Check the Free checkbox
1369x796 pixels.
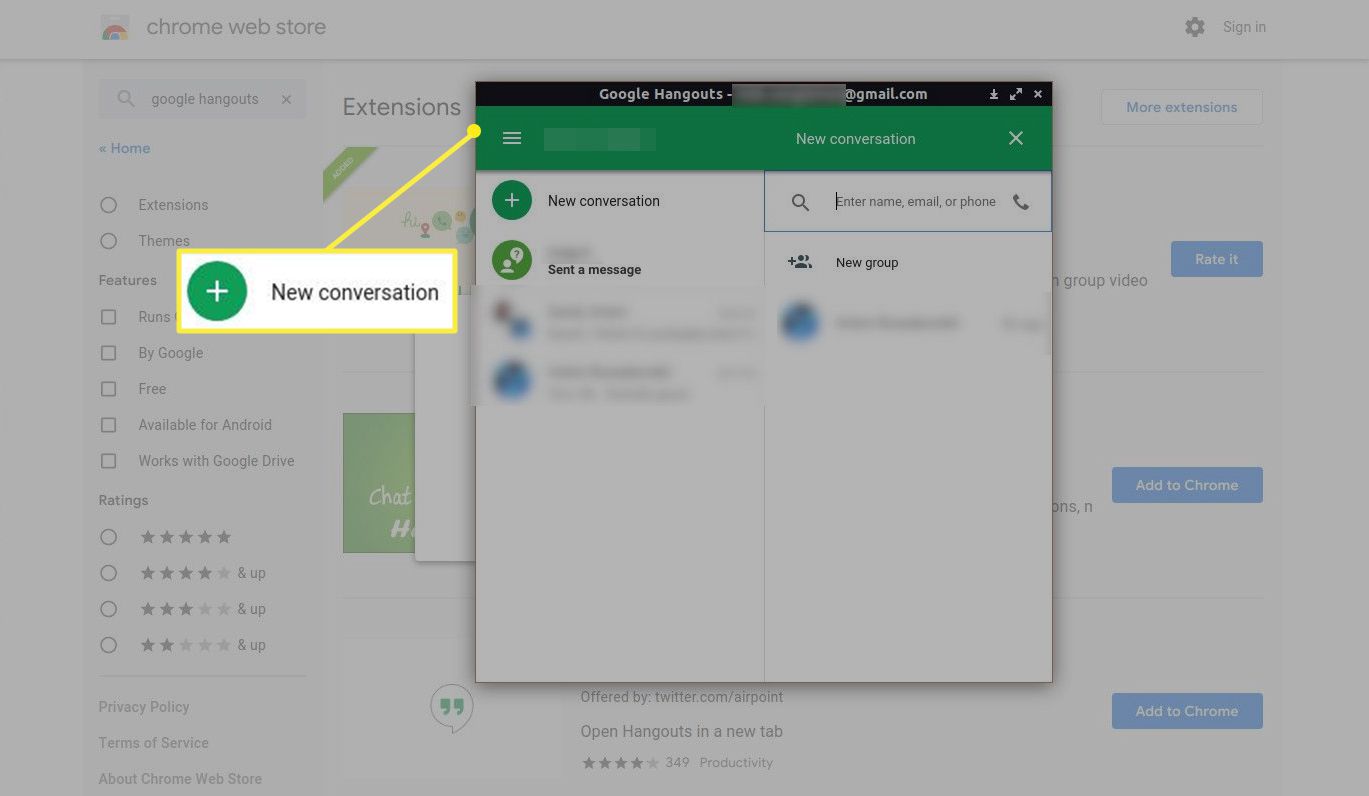coord(108,389)
